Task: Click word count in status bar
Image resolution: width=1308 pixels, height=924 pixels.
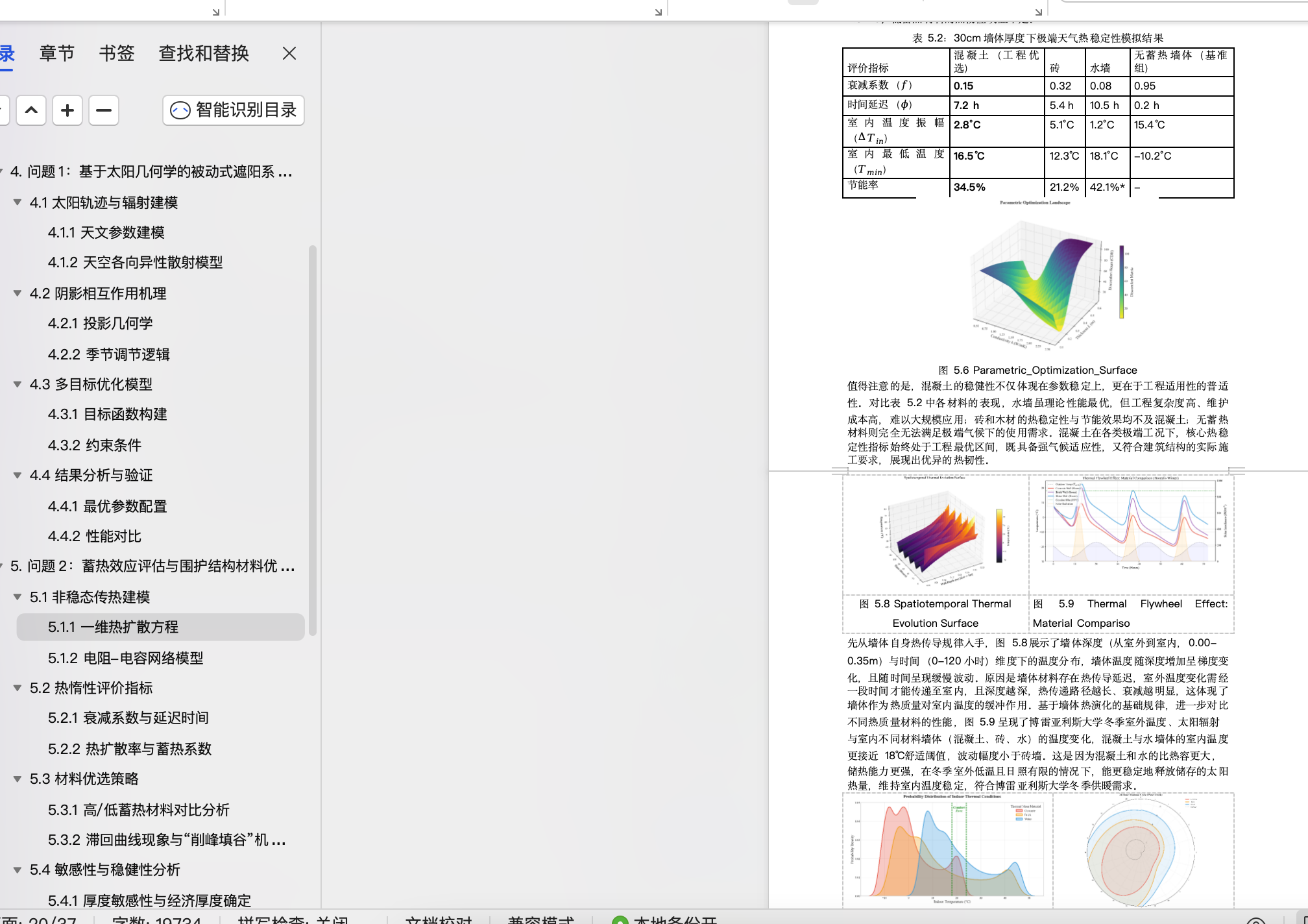Action: [156, 919]
